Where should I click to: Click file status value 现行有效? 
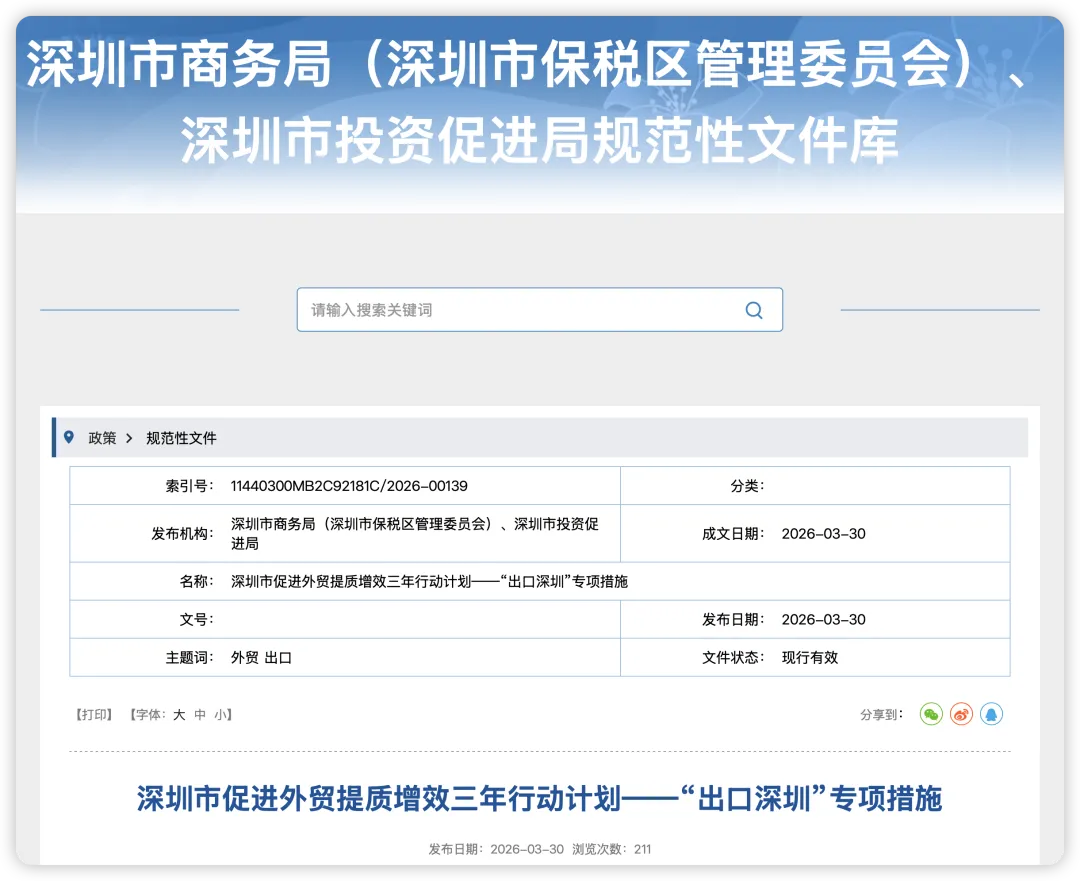click(809, 658)
